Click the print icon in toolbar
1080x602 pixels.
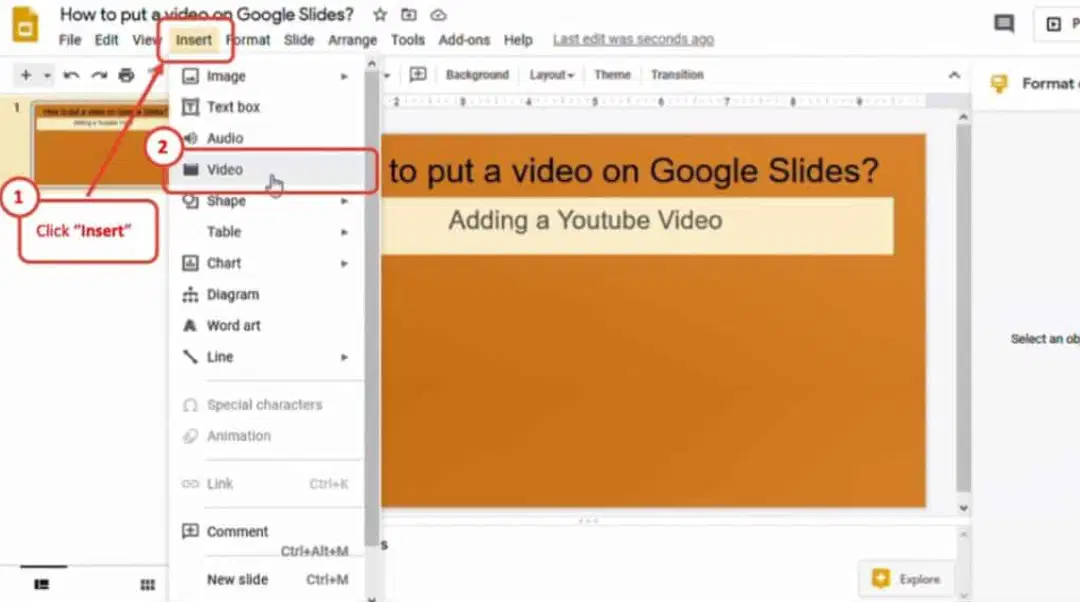click(x=126, y=75)
